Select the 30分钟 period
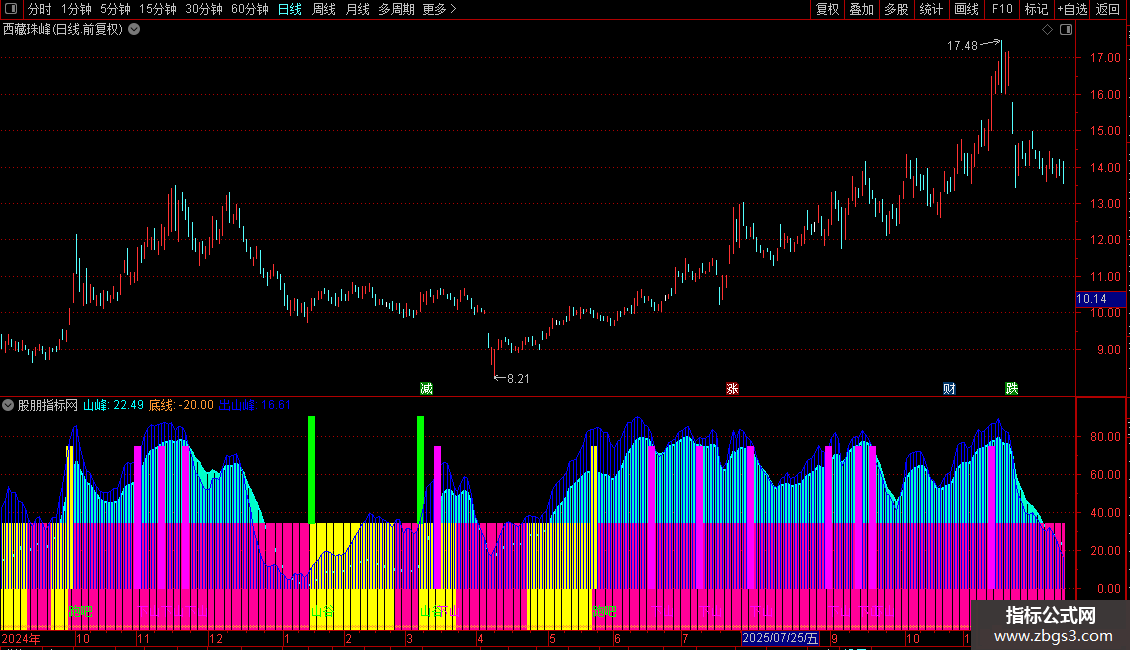Viewport: 1130px width, 650px height. pos(204,9)
